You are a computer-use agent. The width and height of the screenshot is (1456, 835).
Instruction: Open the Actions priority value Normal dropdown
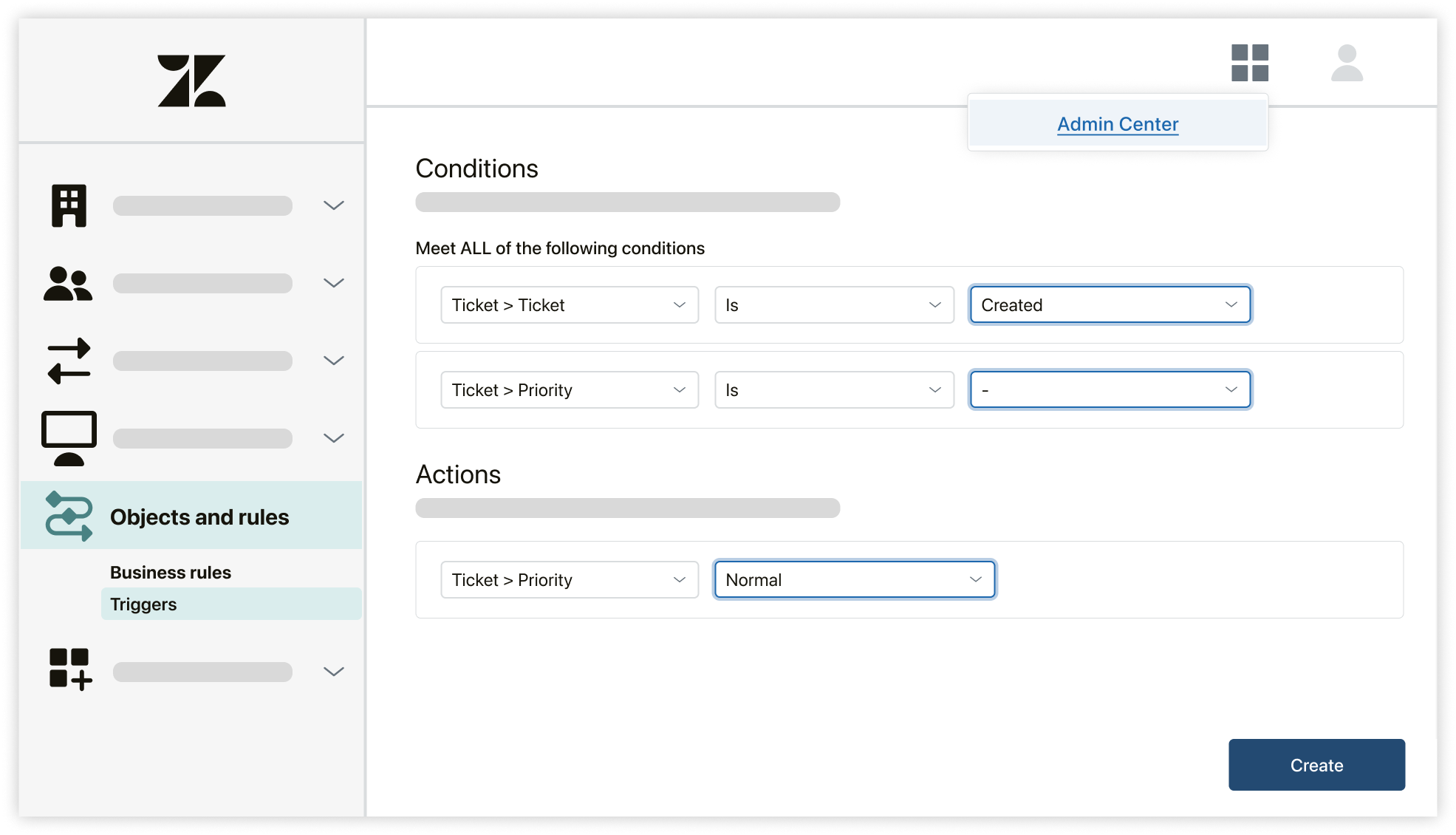click(853, 580)
